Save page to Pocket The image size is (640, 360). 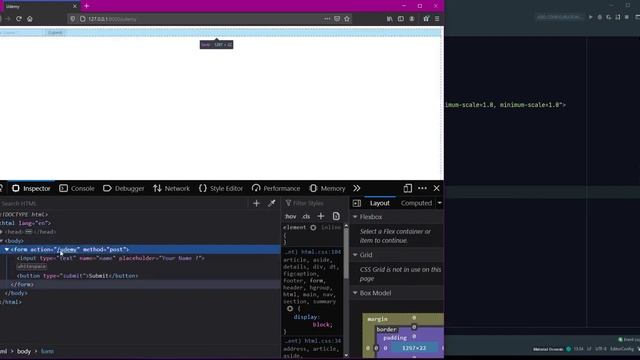[x=337, y=19]
